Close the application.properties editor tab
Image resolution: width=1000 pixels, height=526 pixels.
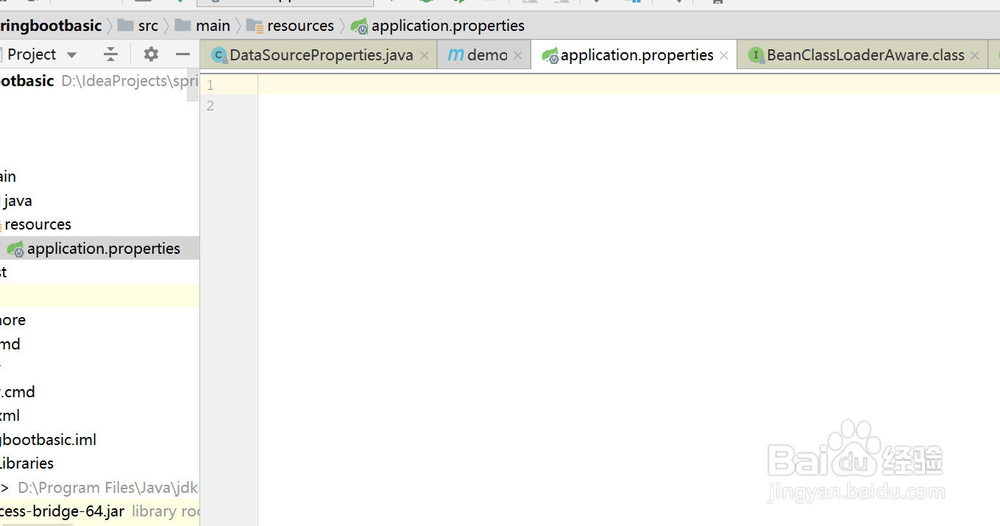[x=724, y=55]
